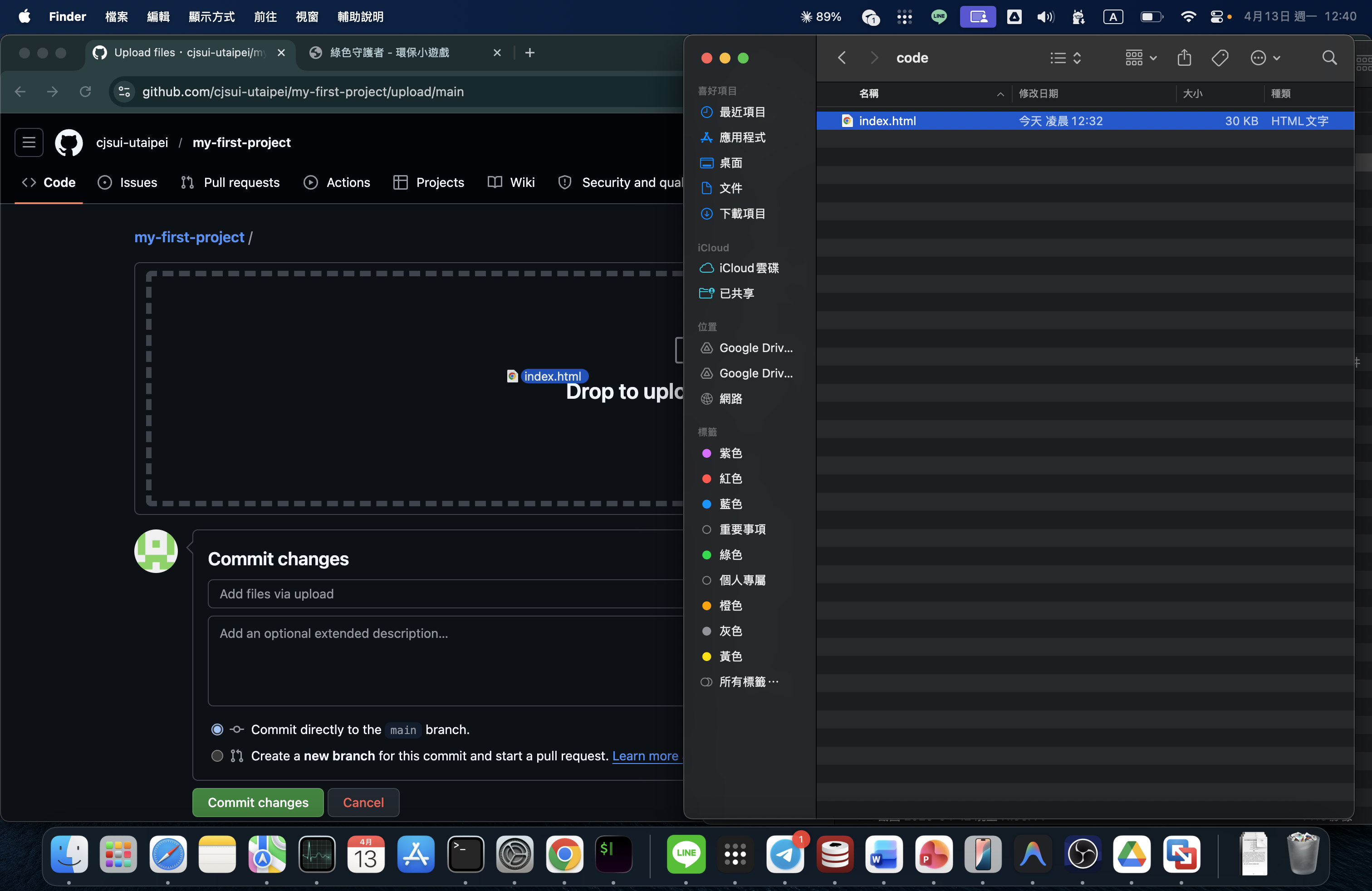The width and height of the screenshot is (1372, 891).
Task: Click the Chrome back arrow
Action: [20, 92]
